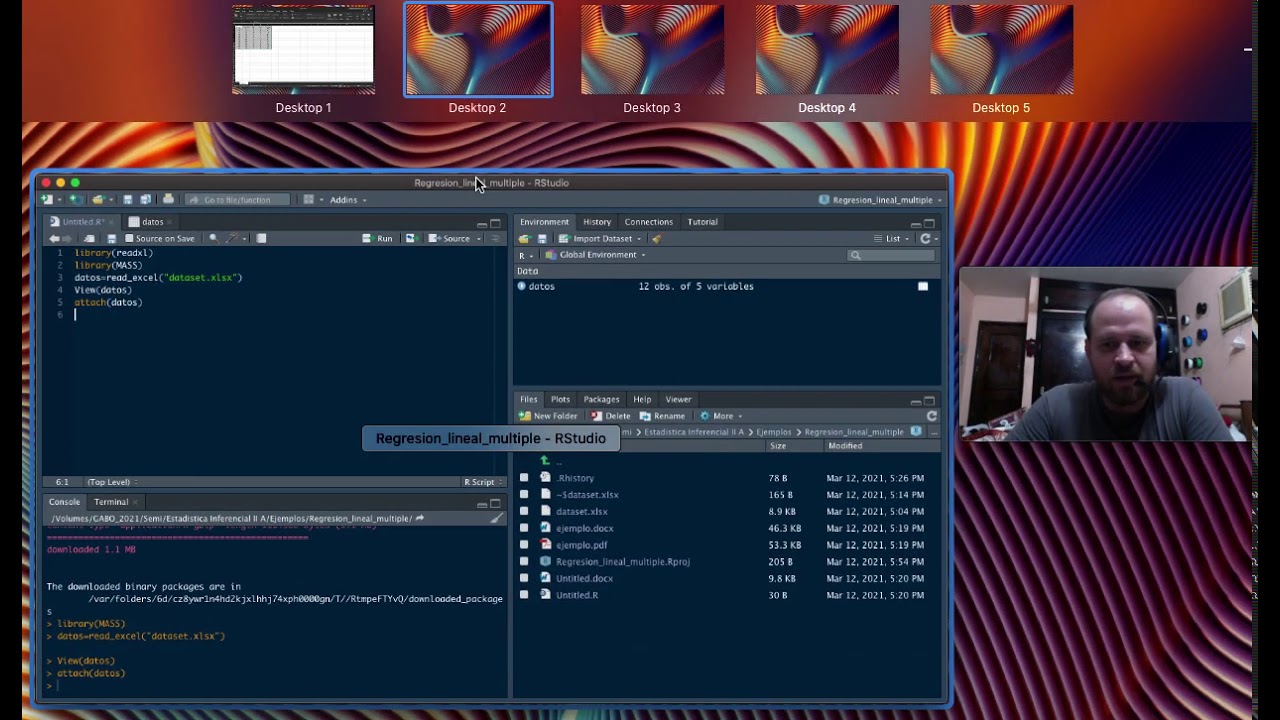This screenshot has height=720, width=1280.
Task: Open the Addins dropdown
Action: [x=348, y=200]
